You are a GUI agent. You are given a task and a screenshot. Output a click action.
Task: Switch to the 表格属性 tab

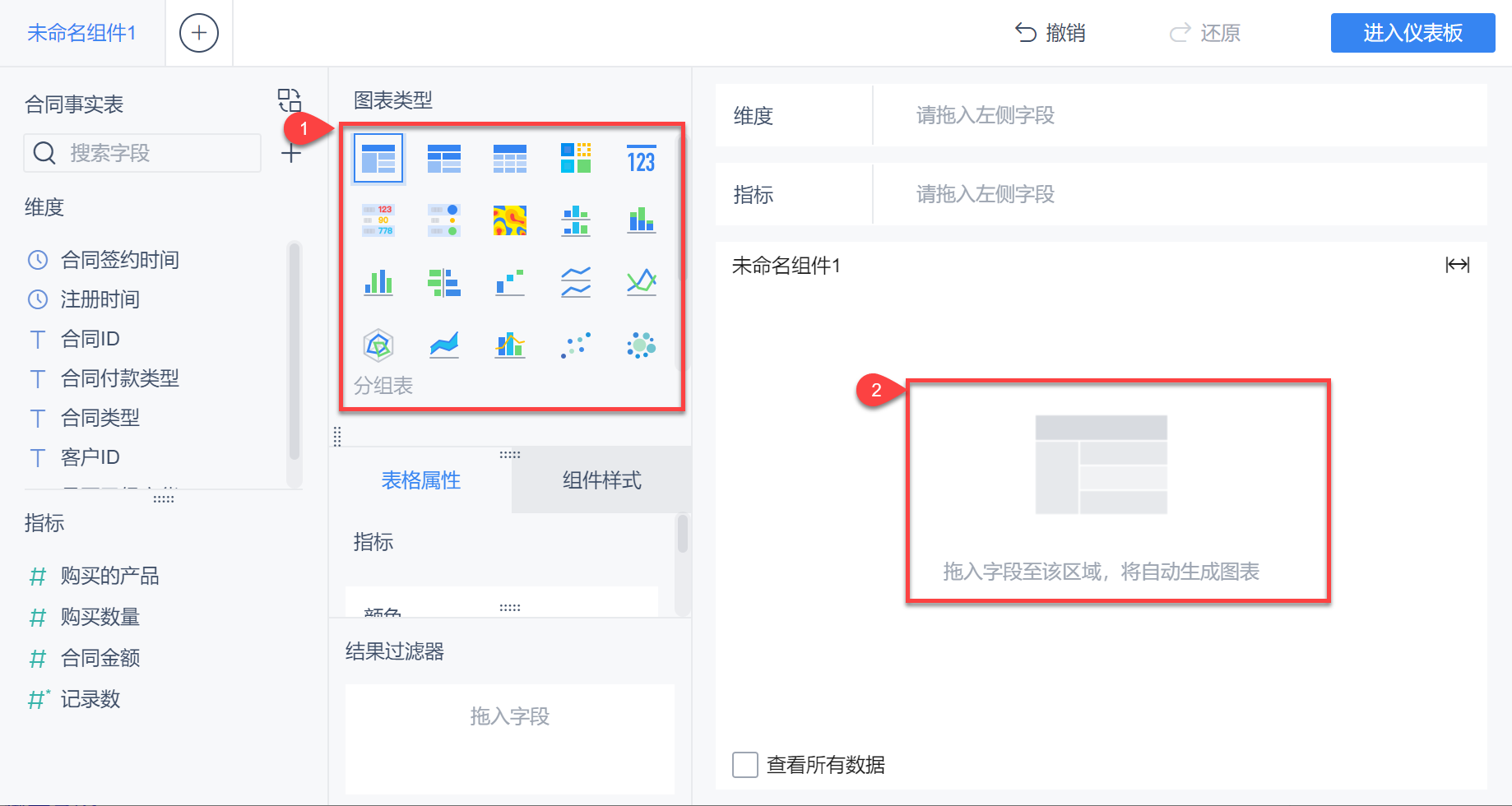click(421, 480)
